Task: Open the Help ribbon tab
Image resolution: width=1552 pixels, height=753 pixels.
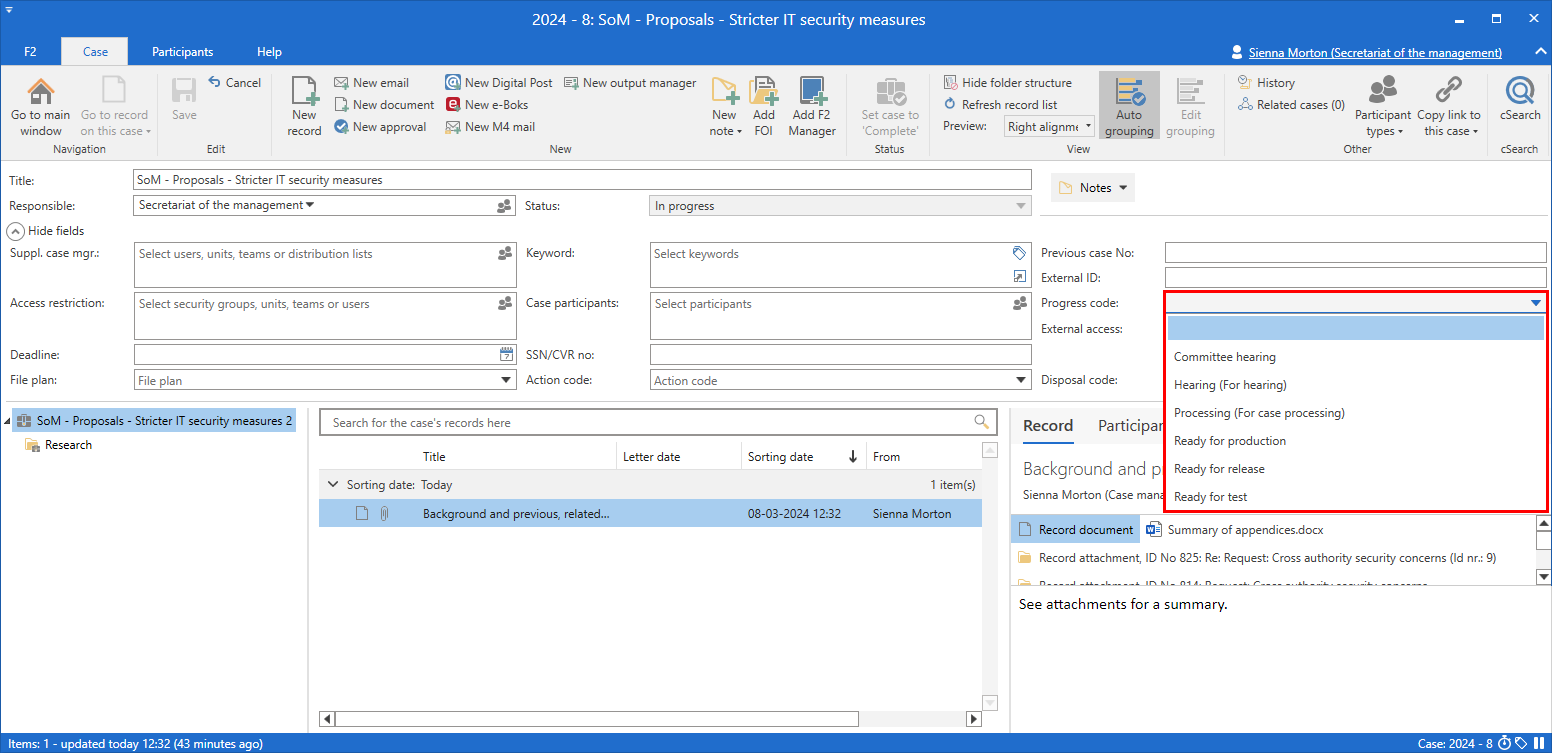Action: [269, 52]
